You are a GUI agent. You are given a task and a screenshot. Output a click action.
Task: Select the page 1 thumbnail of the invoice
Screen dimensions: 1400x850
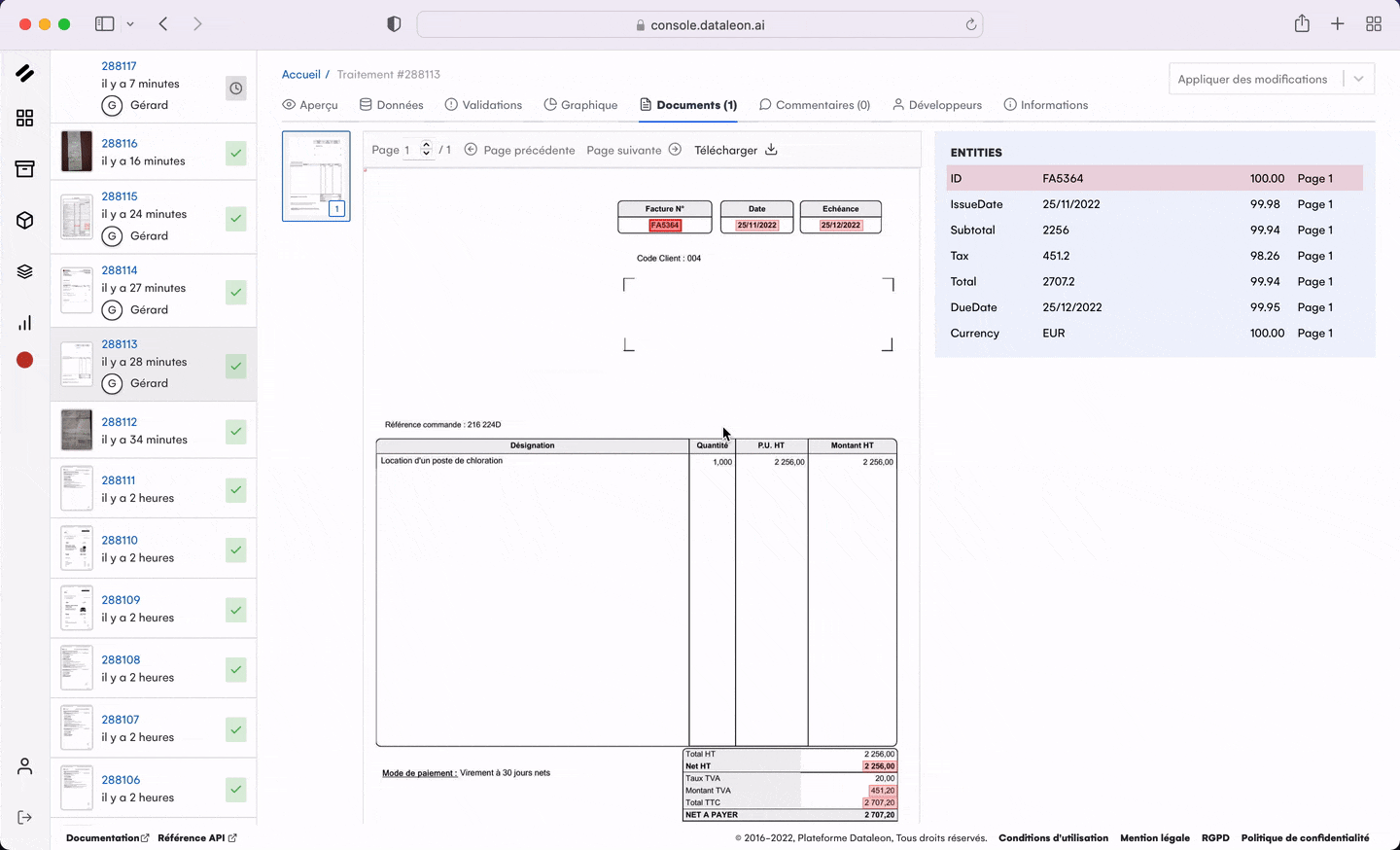(x=316, y=176)
